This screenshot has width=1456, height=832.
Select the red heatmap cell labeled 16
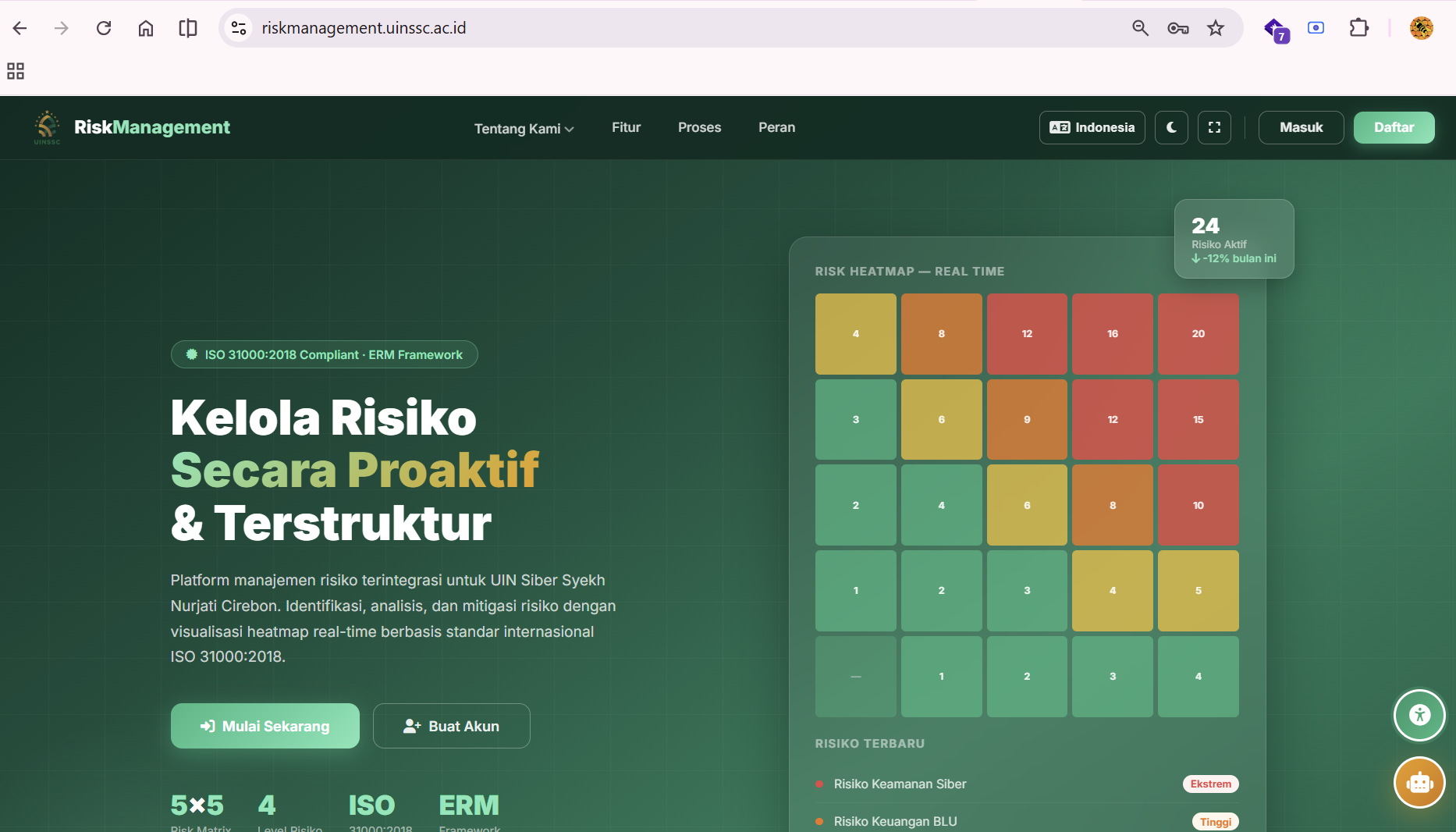pyautogui.click(x=1112, y=334)
